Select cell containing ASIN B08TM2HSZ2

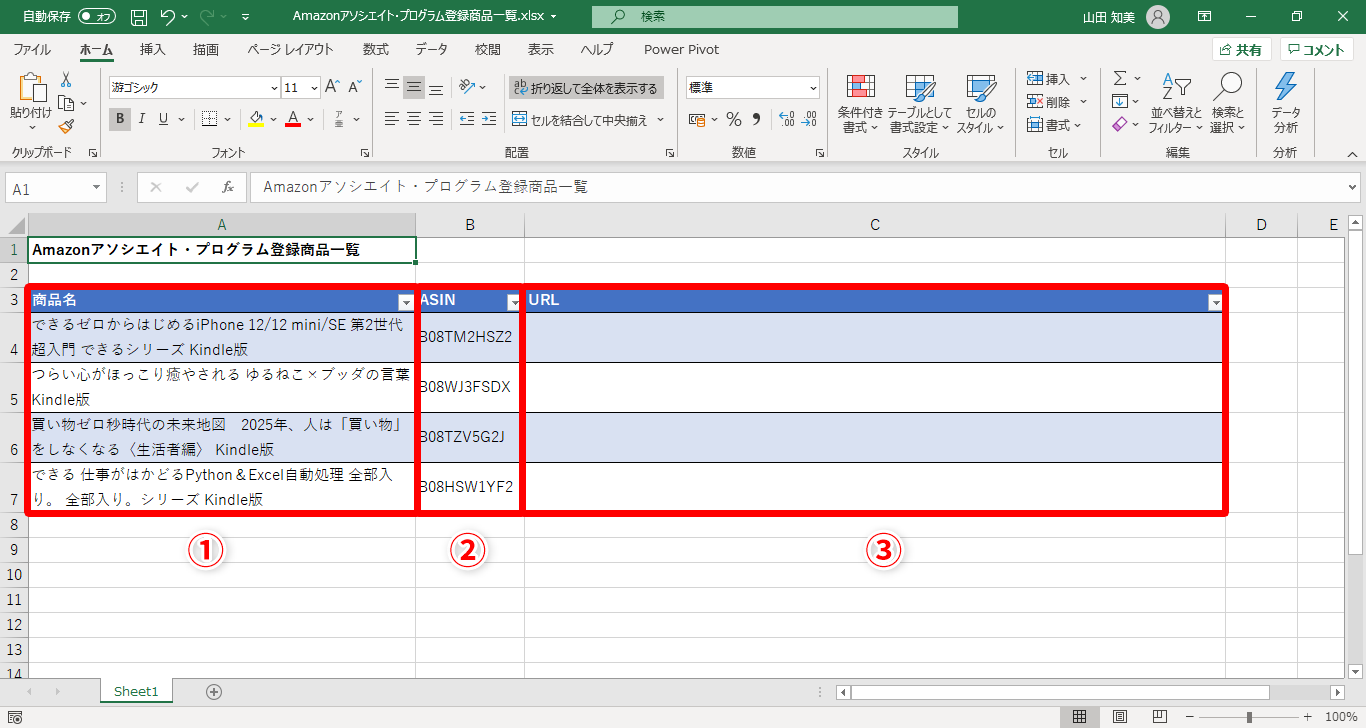[x=470, y=337]
